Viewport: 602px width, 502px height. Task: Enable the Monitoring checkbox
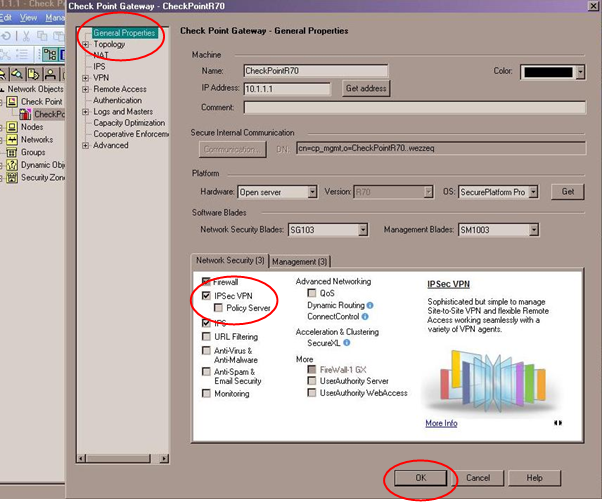206,393
